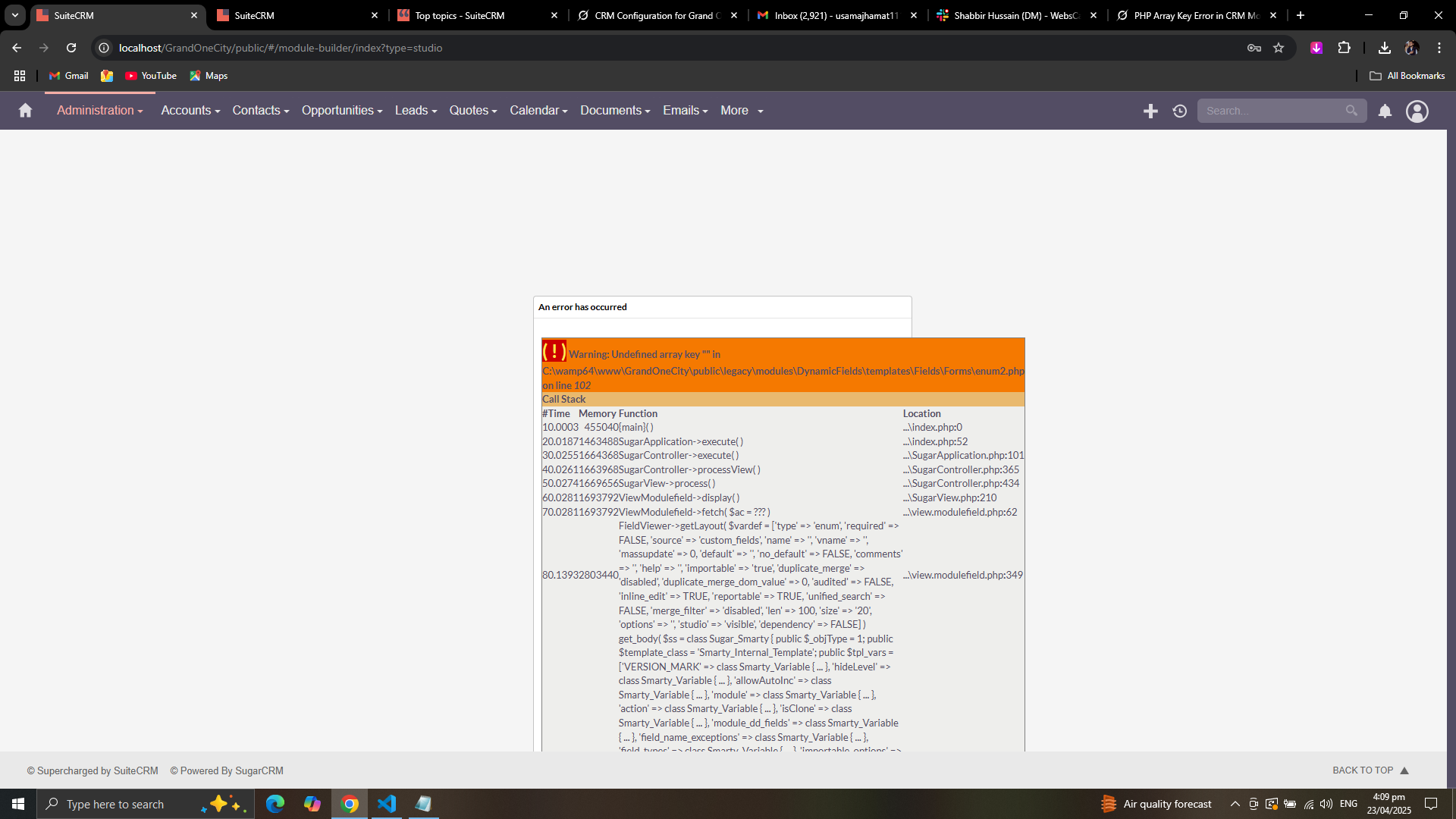Open Copilot from taskbar
This screenshot has width=1456, height=819.
(312, 804)
